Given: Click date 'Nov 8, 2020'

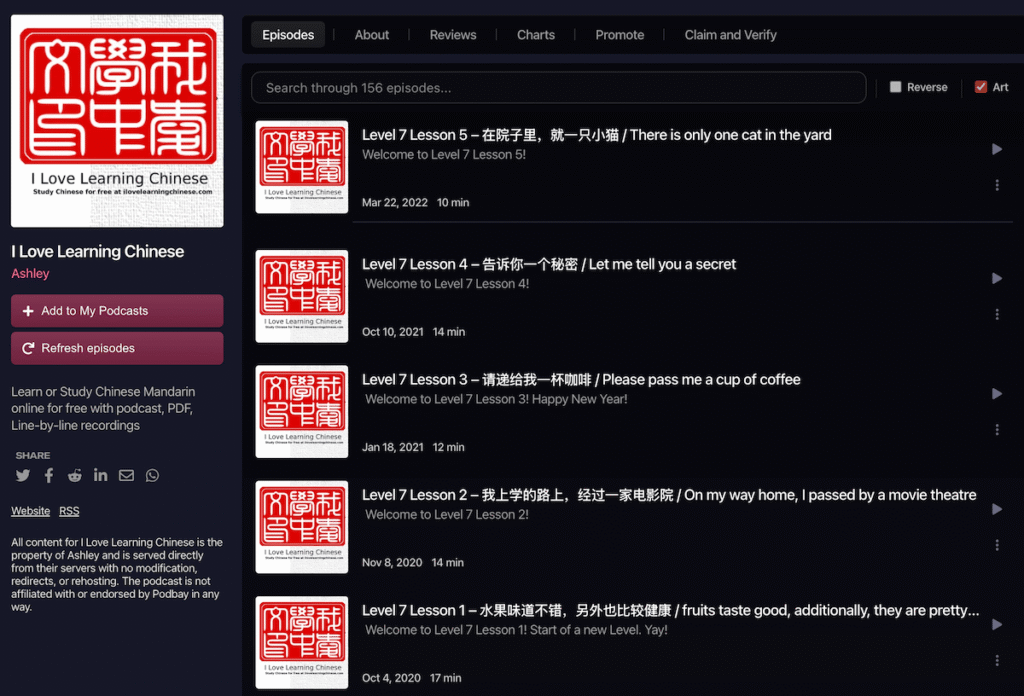Looking at the screenshot, I should tap(392, 563).
